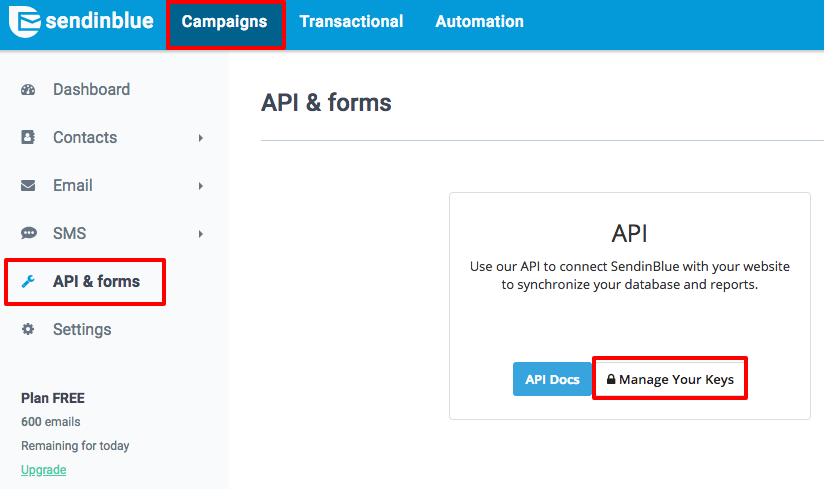Click the Settings gear icon
Screen dimensions: 824x489
click(x=28, y=330)
